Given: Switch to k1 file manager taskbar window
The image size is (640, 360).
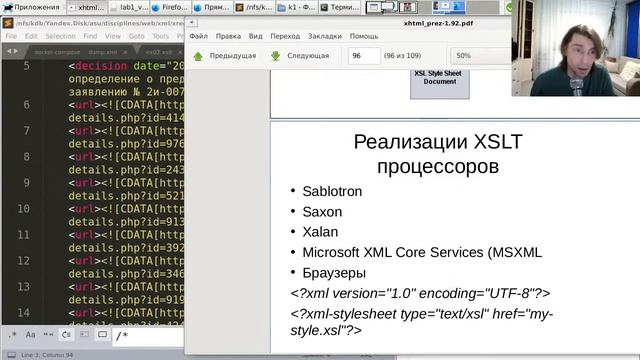Looking at the screenshot, I should click(296, 7).
